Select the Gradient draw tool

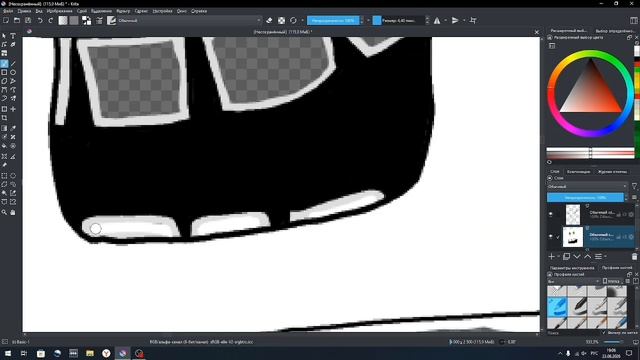4,128
